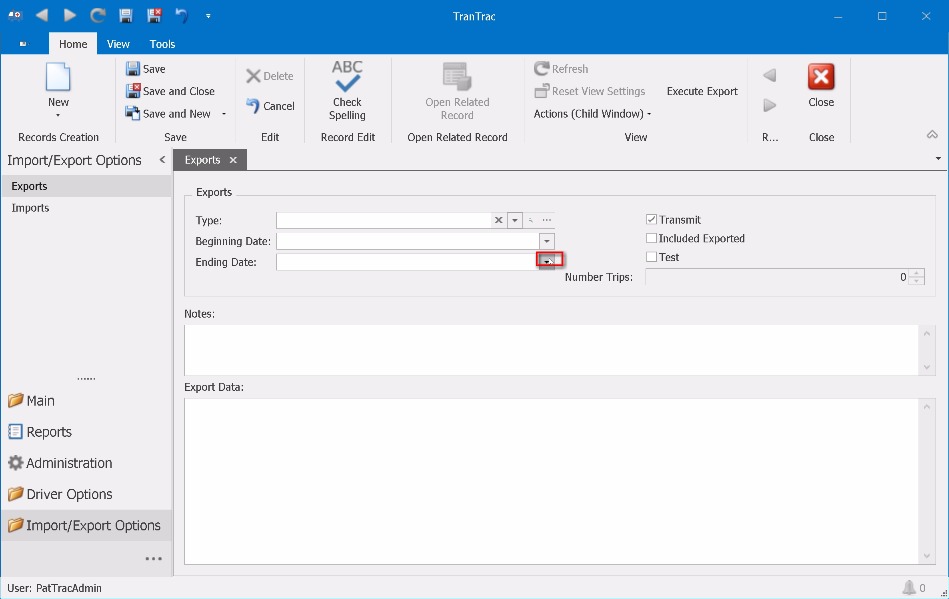Expand the Type combo box dropdown

point(515,220)
